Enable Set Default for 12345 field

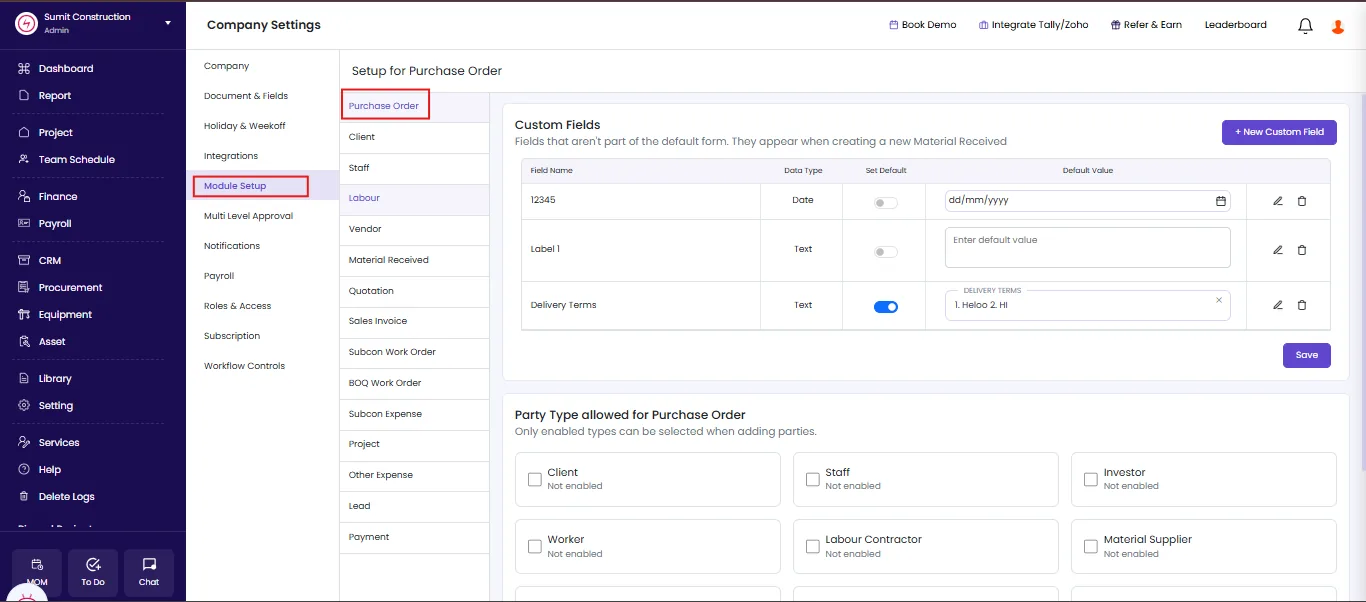[885, 203]
